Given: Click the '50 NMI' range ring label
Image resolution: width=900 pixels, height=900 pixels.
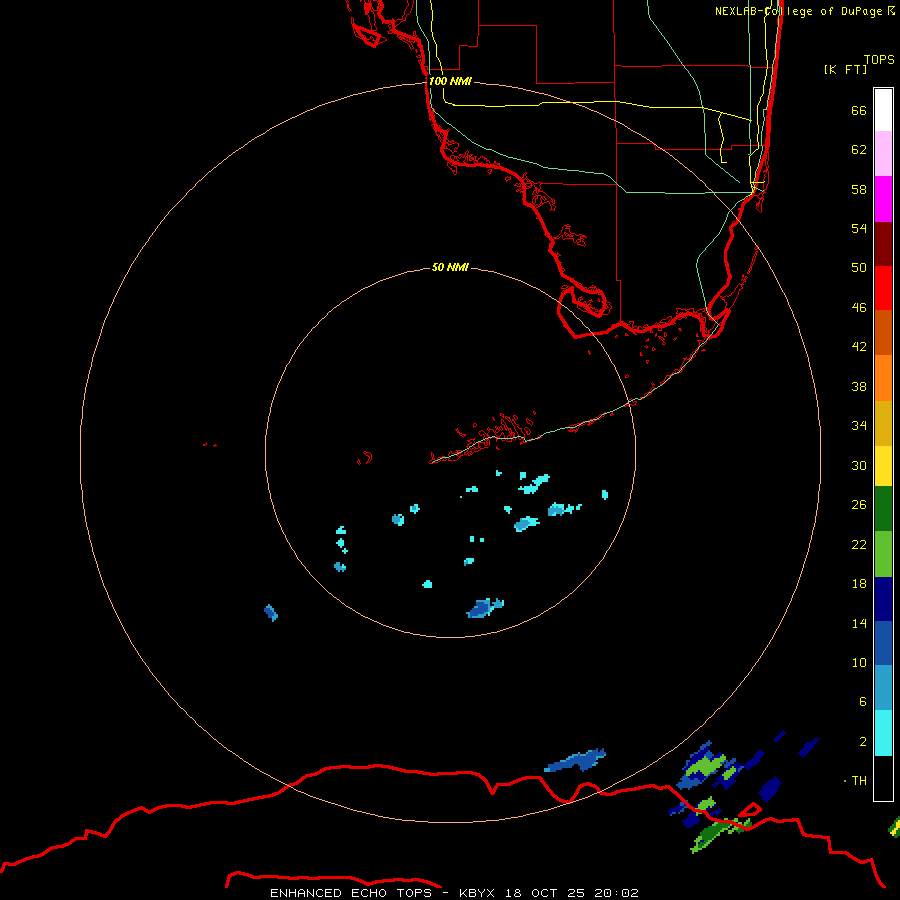Looking at the screenshot, I should tap(450, 267).
